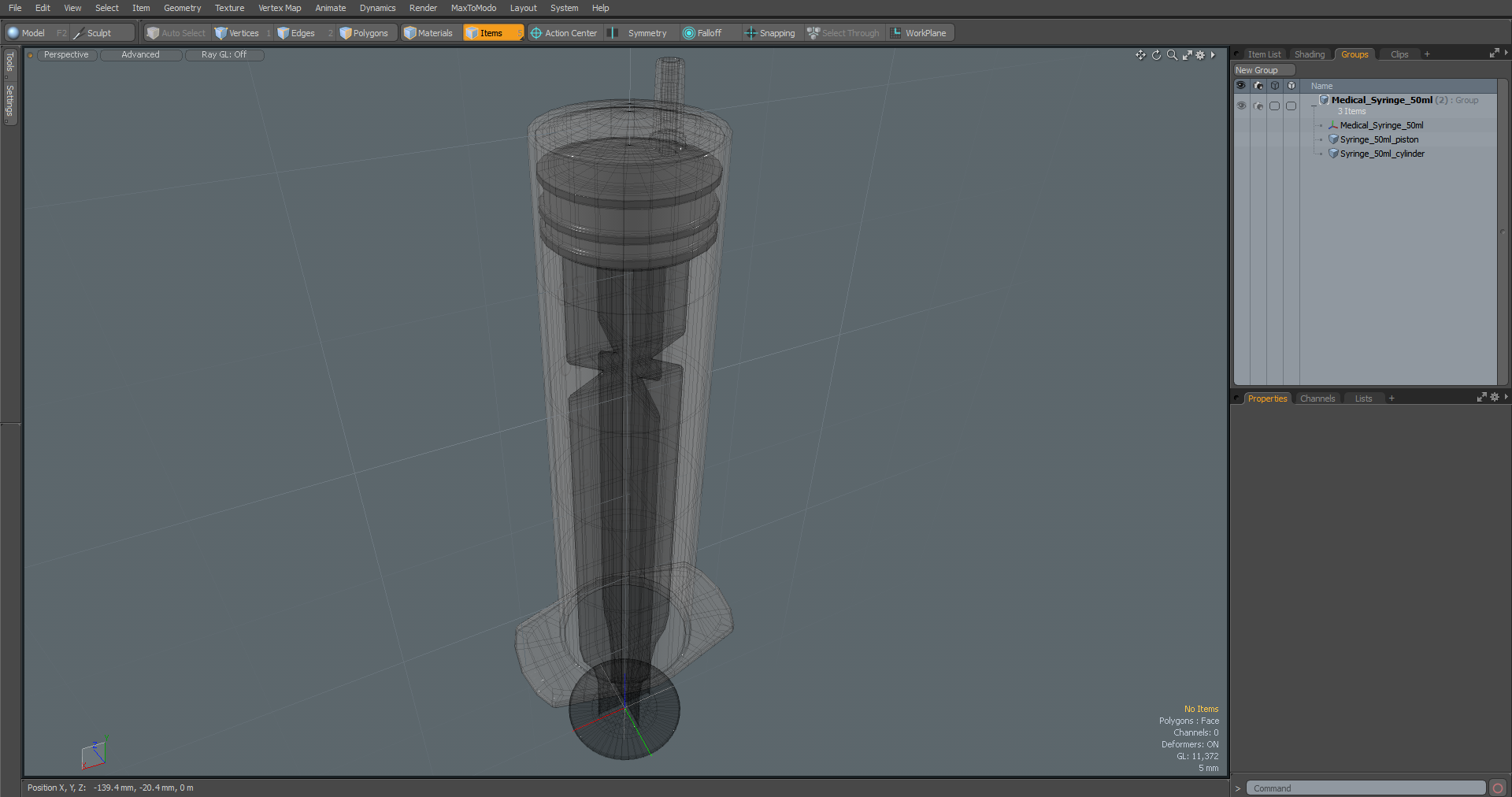Maximize the 3D viewport with the expand icon
This screenshot has height=797, width=1512.
click(x=1187, y=55)
